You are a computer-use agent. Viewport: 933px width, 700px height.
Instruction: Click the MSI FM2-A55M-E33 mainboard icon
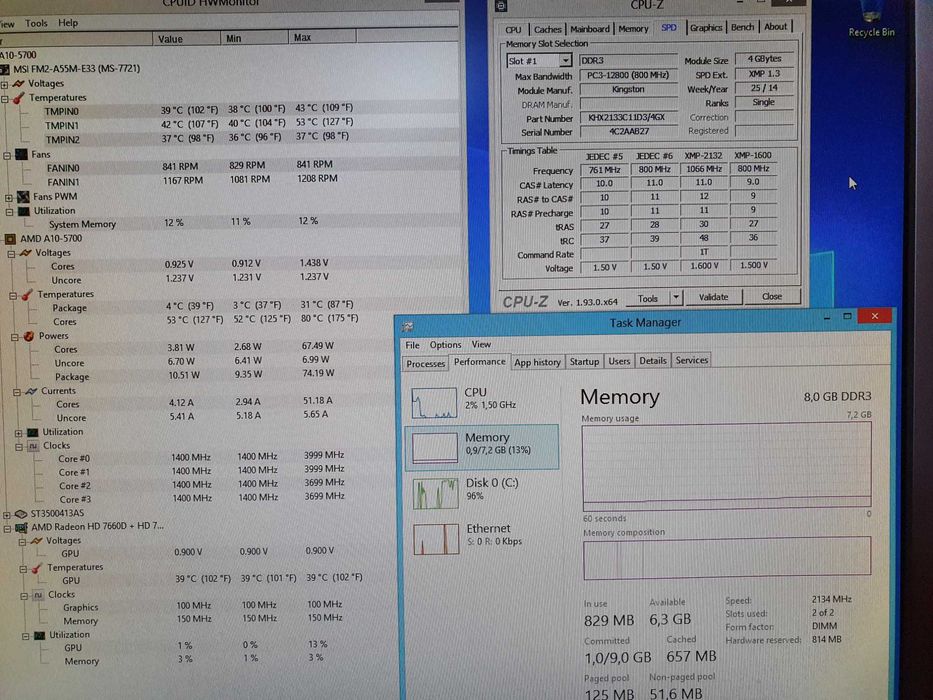point(5,69)
